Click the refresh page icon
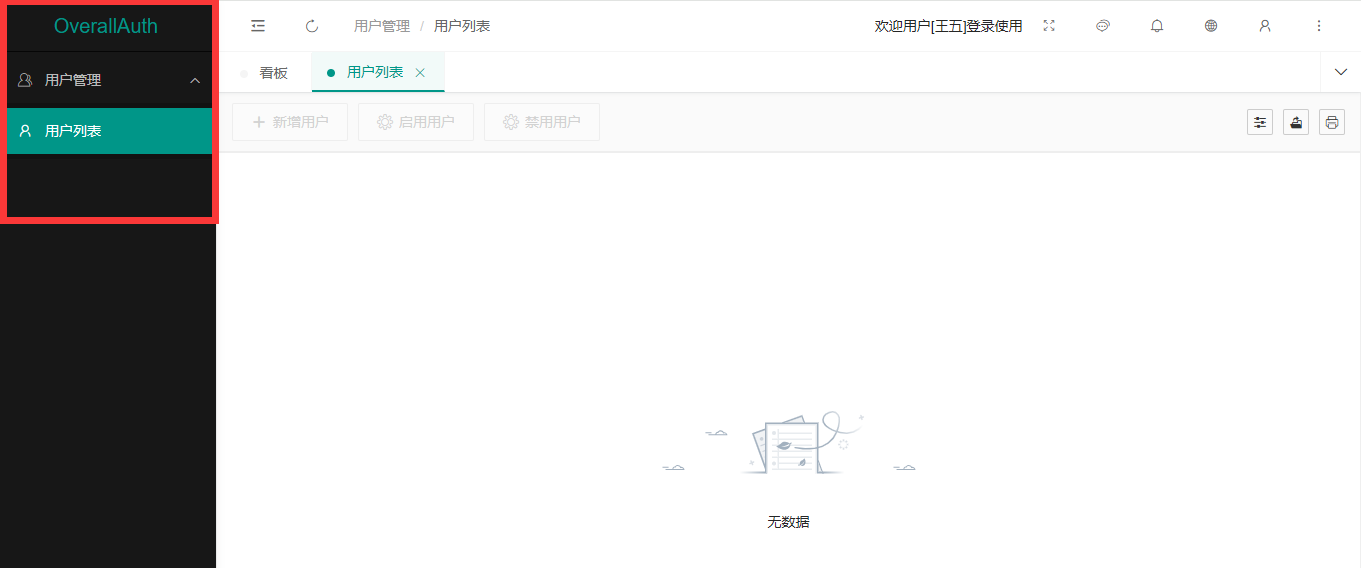 [x=312, y=26]
